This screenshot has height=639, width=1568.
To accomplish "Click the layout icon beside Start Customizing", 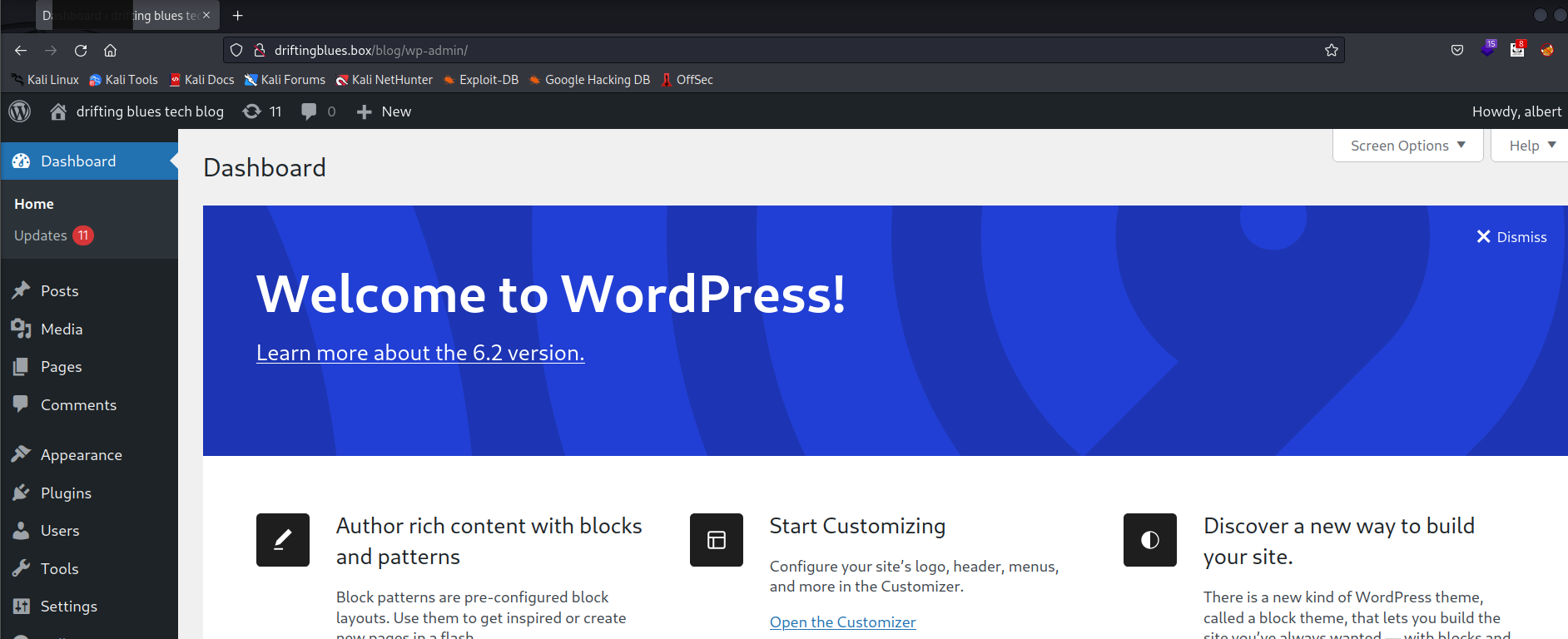I will (717, 540).
